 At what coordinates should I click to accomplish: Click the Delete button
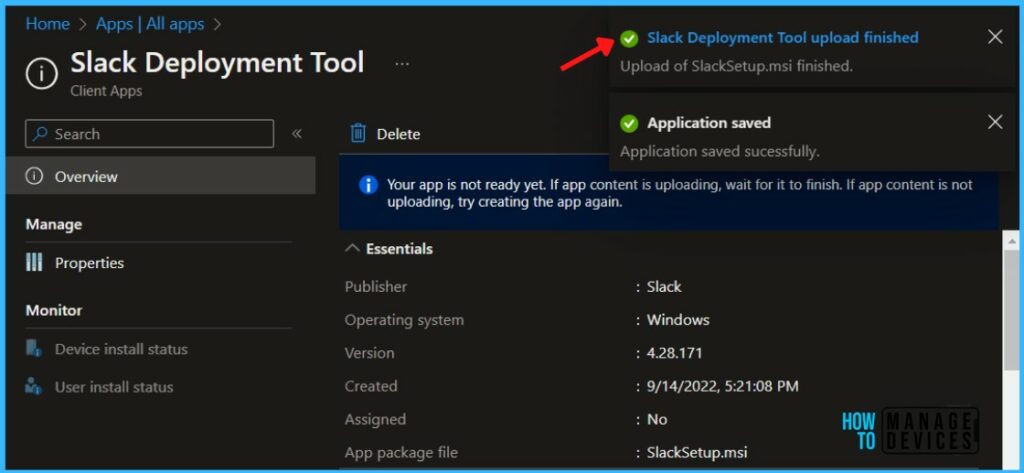385,134
